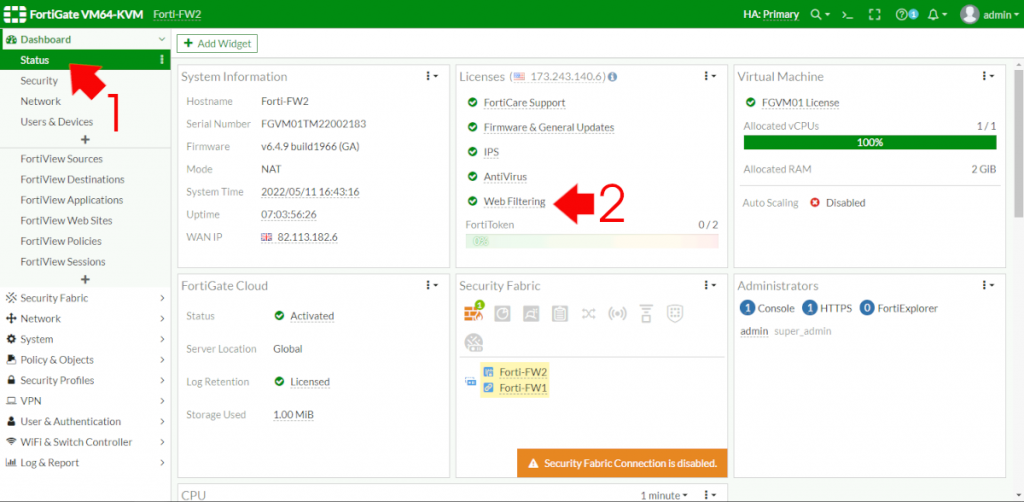1024x502 pixels.
Task: Click the shield icon in Security Fabric
Action: 675,313
